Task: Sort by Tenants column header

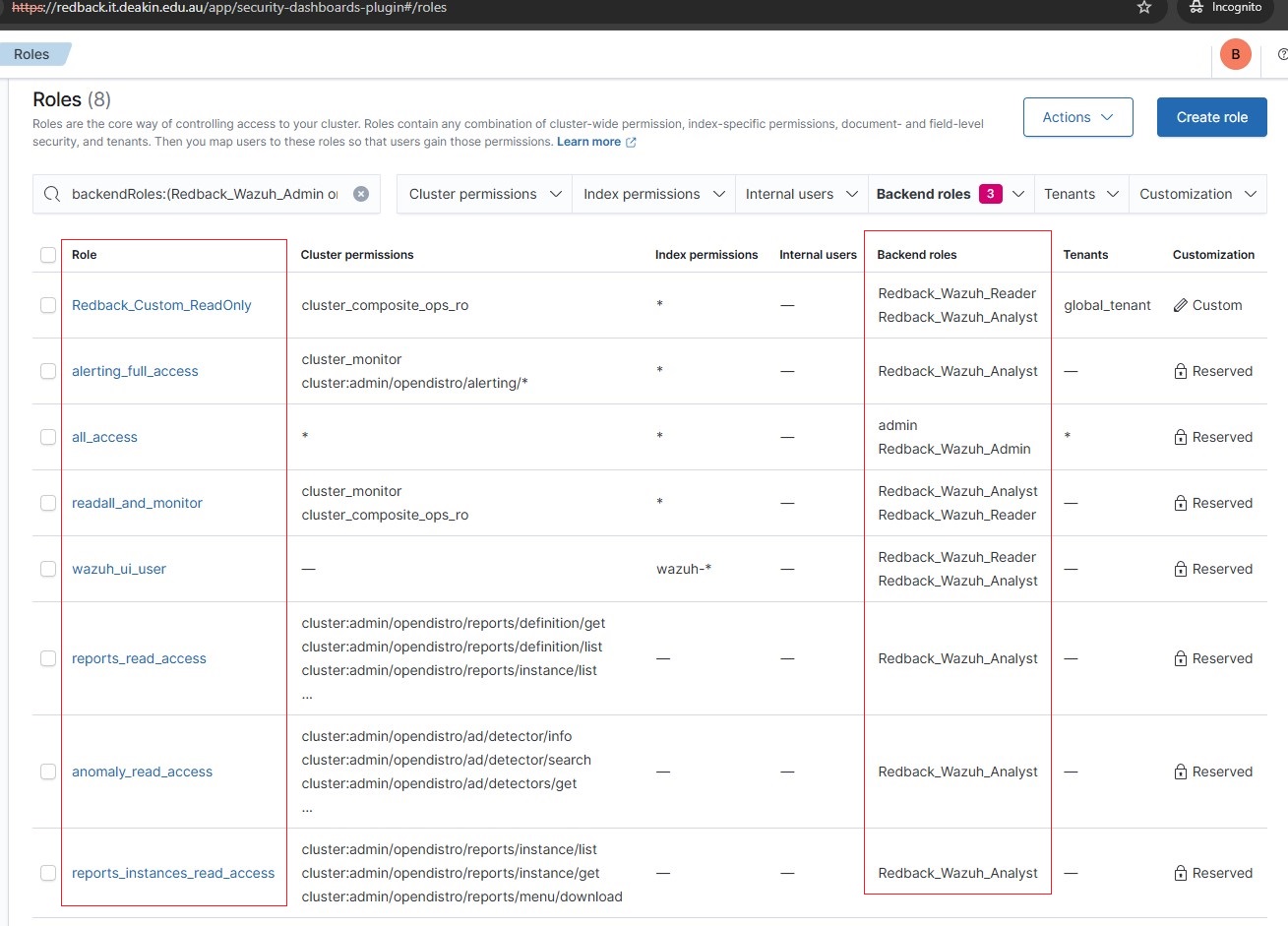Action: [1085, 255]
